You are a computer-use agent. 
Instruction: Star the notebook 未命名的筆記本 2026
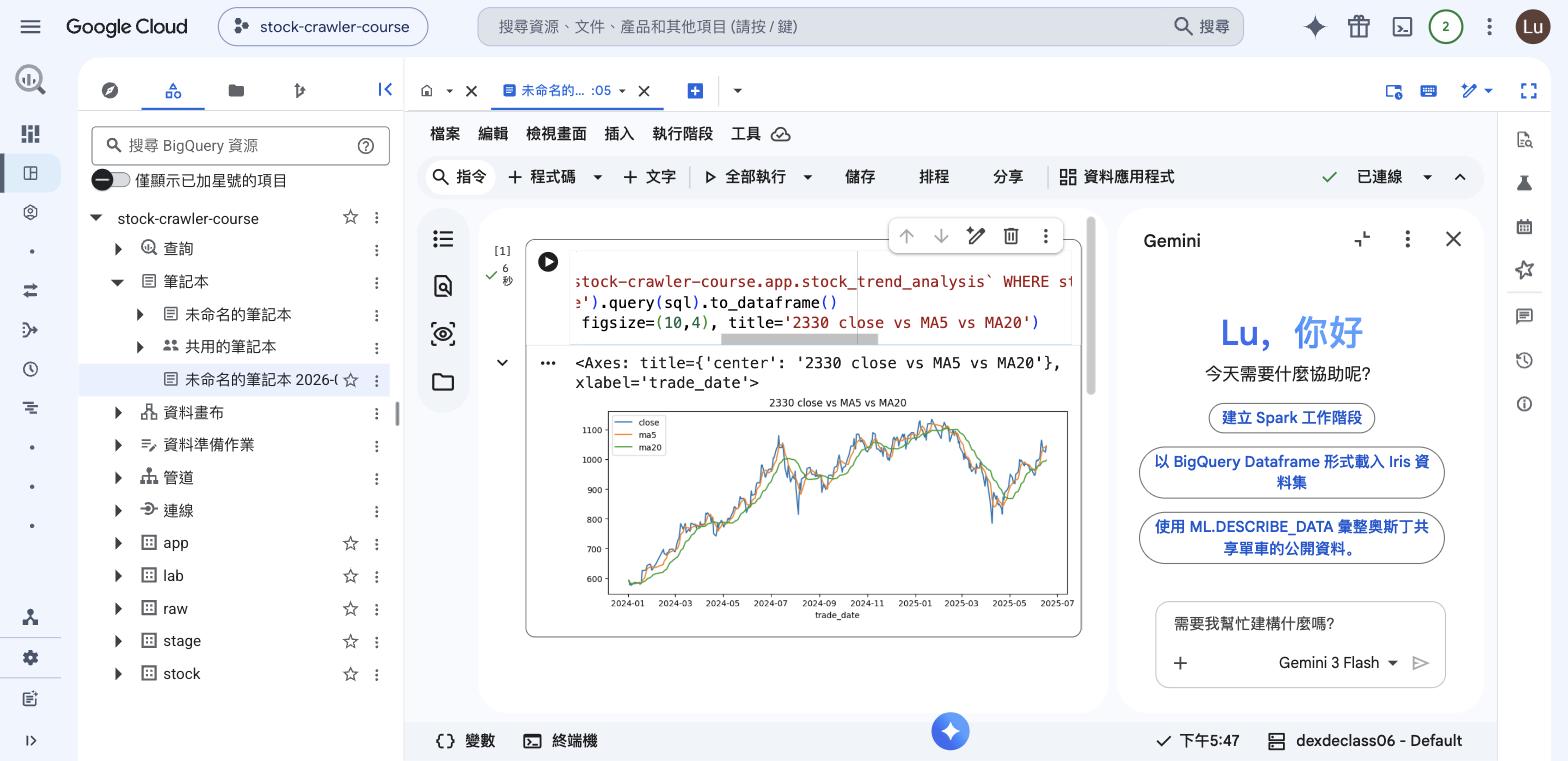[x=350, y=380]
